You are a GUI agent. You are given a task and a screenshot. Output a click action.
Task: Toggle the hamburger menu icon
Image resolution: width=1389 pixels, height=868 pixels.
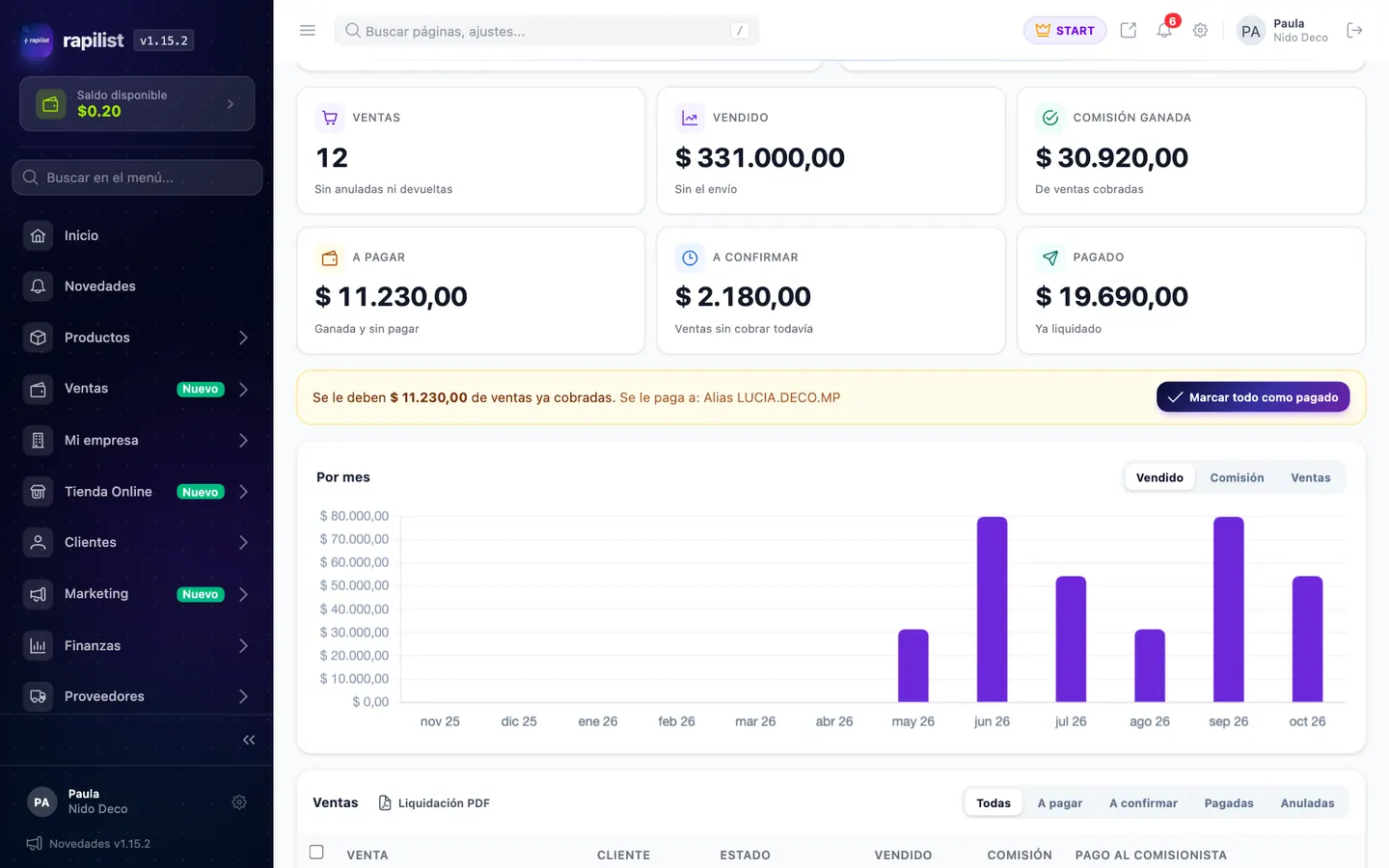(x=308, y=31)
